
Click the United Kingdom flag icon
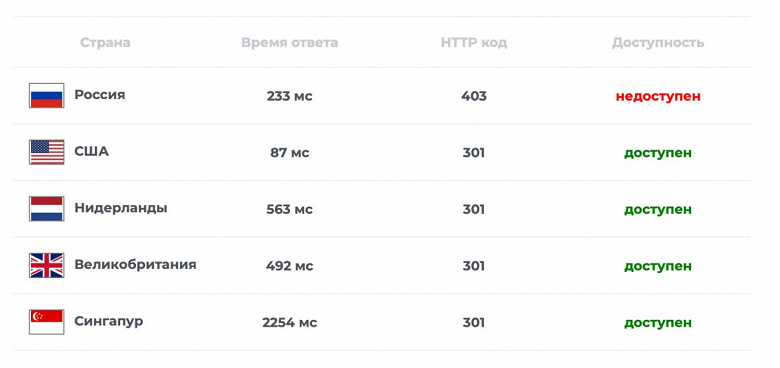pos(46,266)
